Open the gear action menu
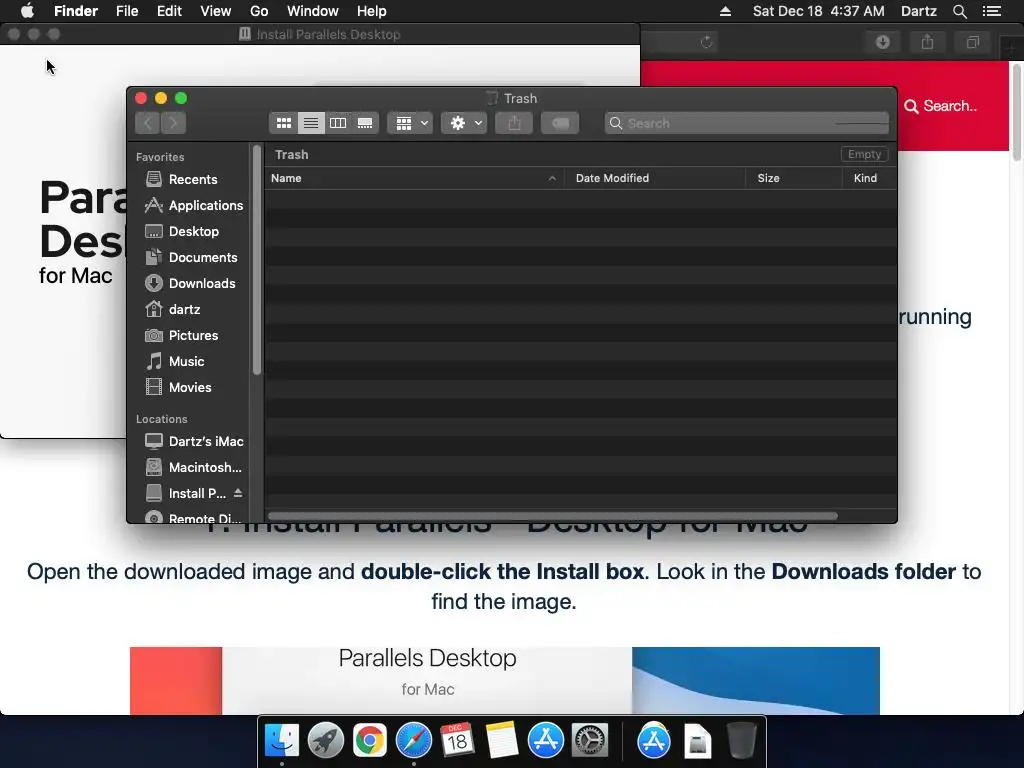The height and width of the screenshot is (768, 1024). pyautogui.click(x=464, y=123)
